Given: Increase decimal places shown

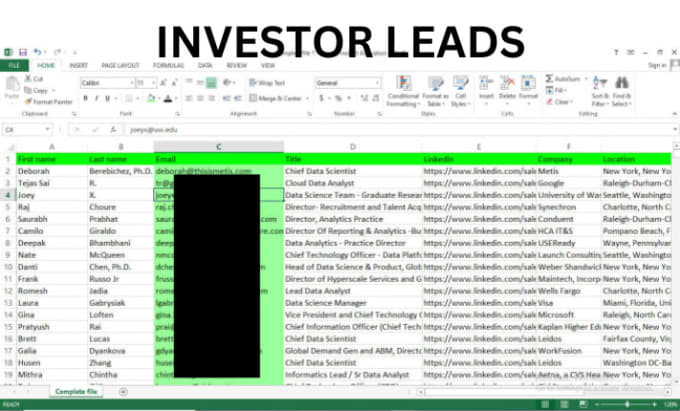Looking at the screenshot, I should [364, 98].
